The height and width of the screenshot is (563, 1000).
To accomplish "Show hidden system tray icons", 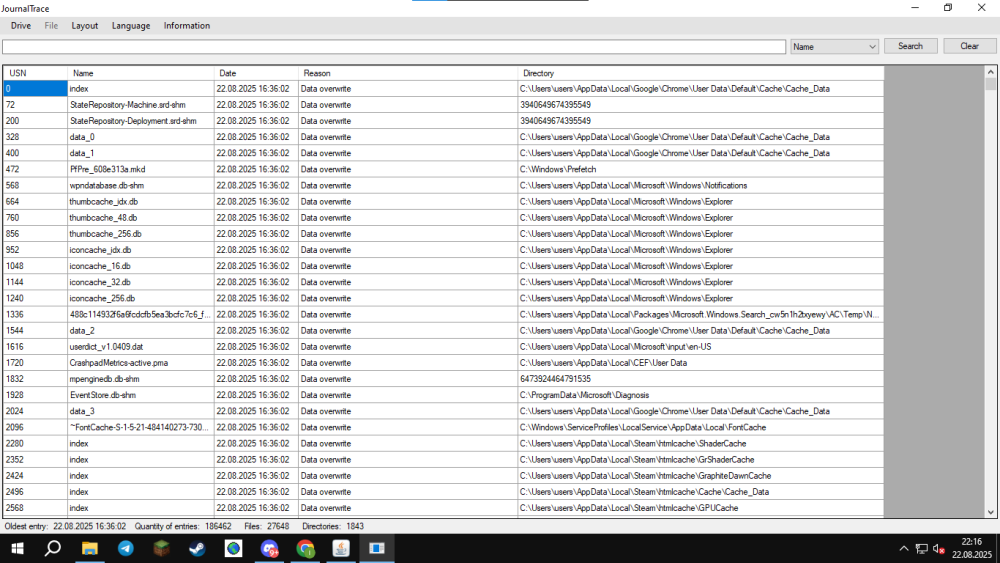I will pyautogui.click(x=904, y=548).
